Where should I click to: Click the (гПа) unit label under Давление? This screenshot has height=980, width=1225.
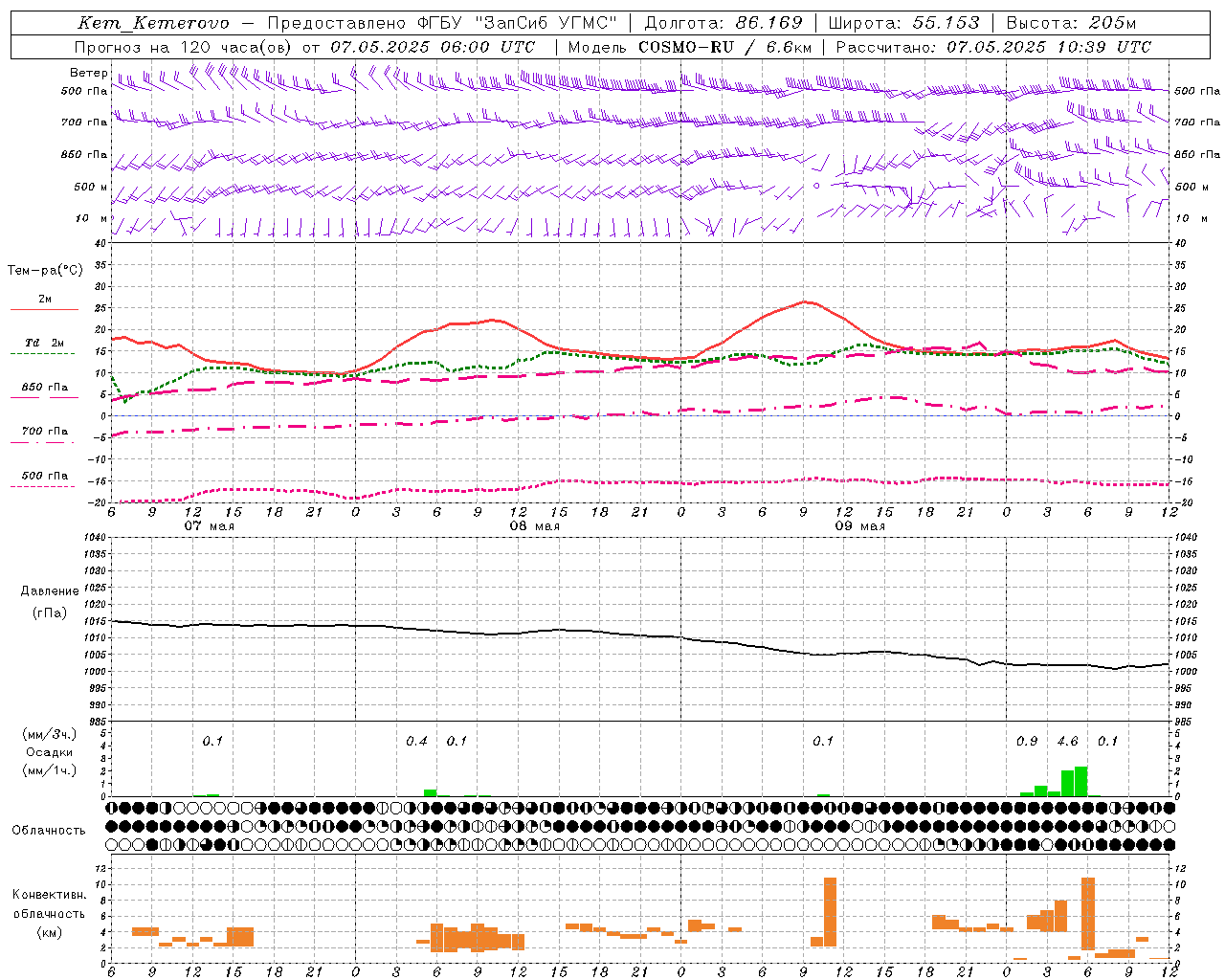pos(50,612)
